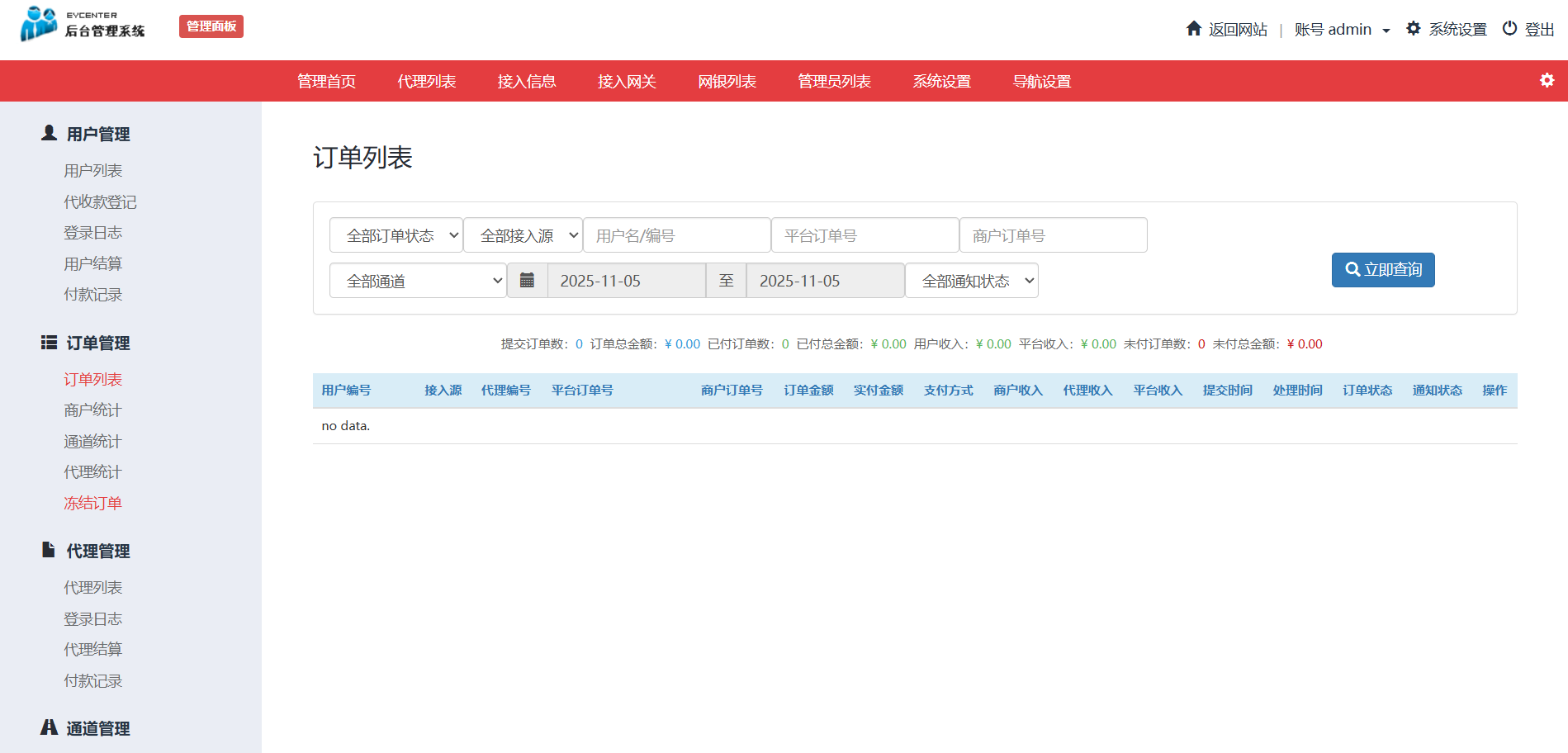This screenshot has height=753, width=1568.
Task: Click the power icon beside 登出
Action: (1509, 29)
